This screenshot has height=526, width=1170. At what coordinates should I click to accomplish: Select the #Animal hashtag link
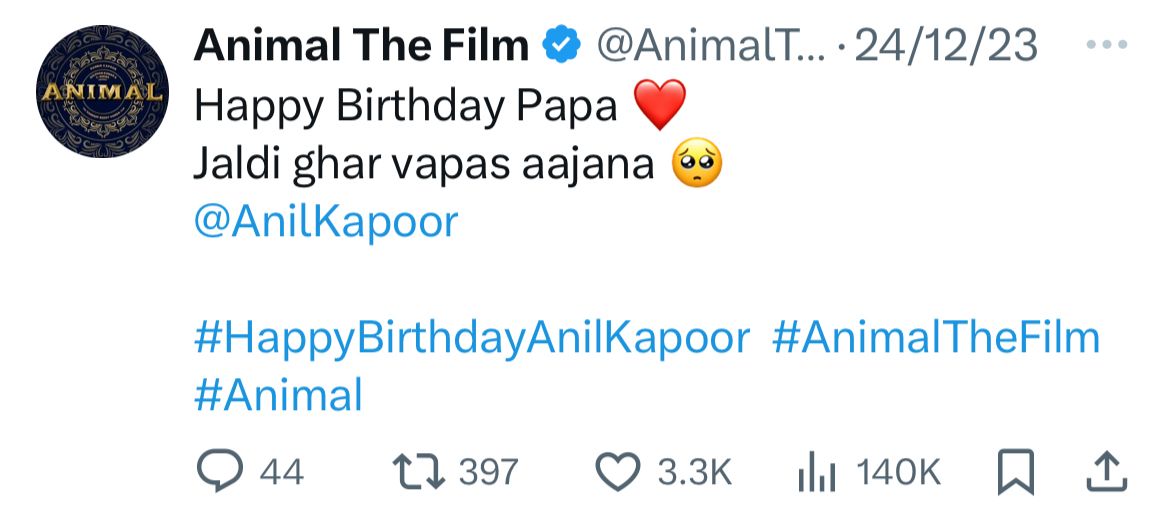point(278,395)
